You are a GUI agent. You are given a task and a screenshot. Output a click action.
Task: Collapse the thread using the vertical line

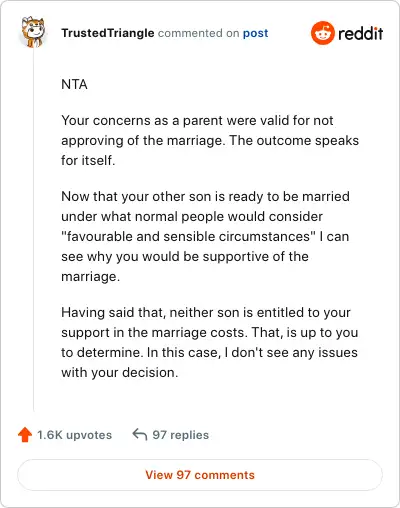click(x=33, y=230)
